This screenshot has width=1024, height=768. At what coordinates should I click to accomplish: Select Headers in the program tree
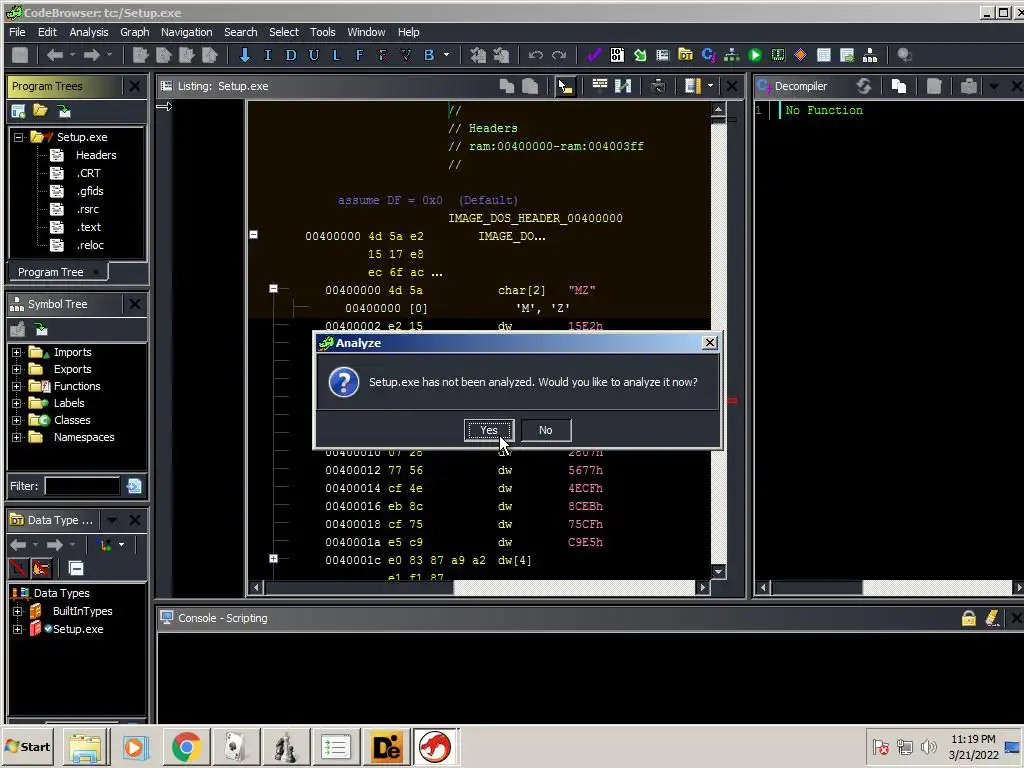coord(96,155)
